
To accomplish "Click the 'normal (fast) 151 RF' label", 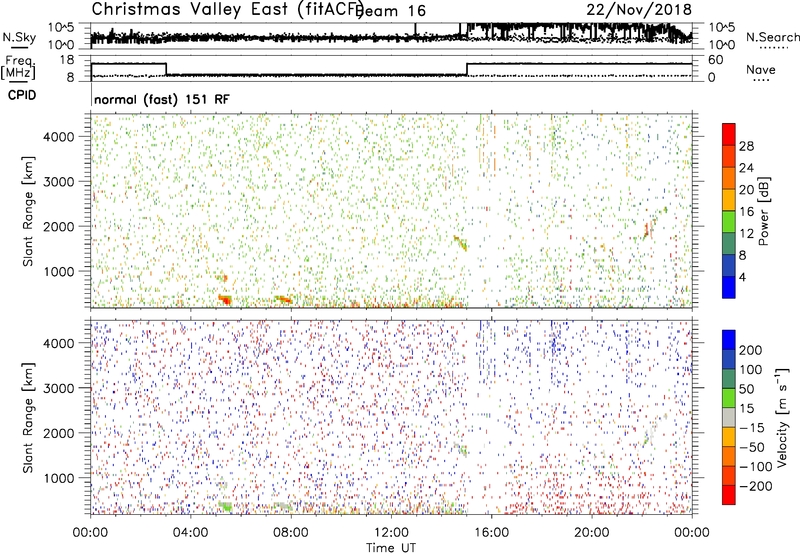I will pyautogui.click(x=162, y=99).
